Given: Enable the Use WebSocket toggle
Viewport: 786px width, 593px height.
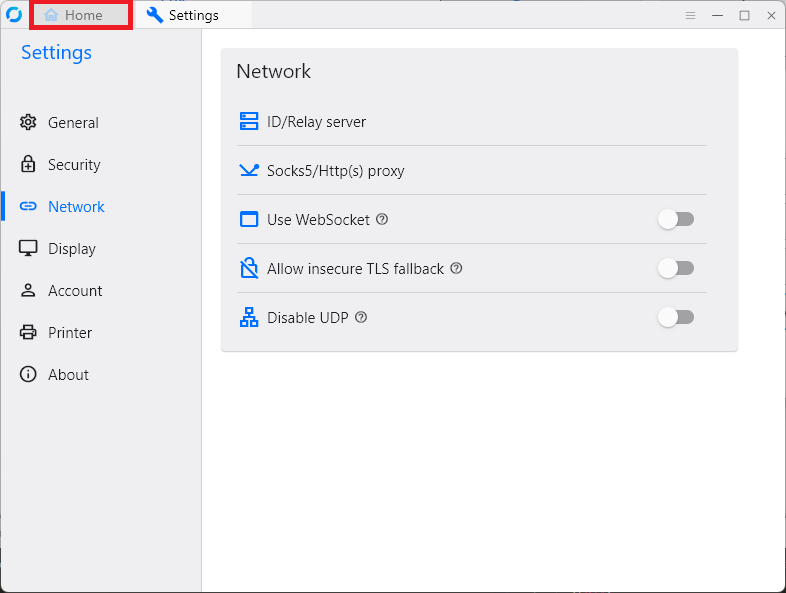Looking at the screenshot, I should click(x=676, y=220).
